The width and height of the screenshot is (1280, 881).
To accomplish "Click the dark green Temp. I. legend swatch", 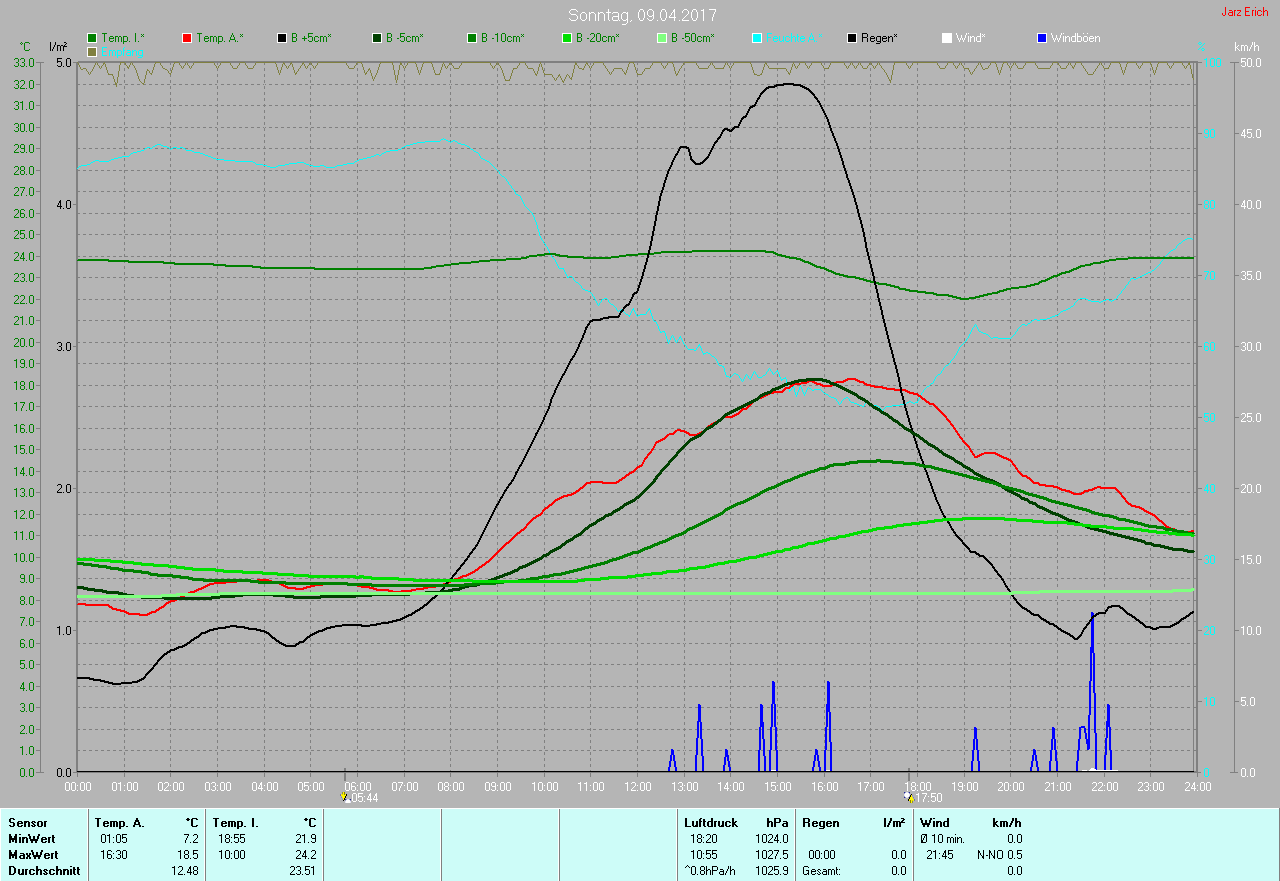I will [92, 38].
